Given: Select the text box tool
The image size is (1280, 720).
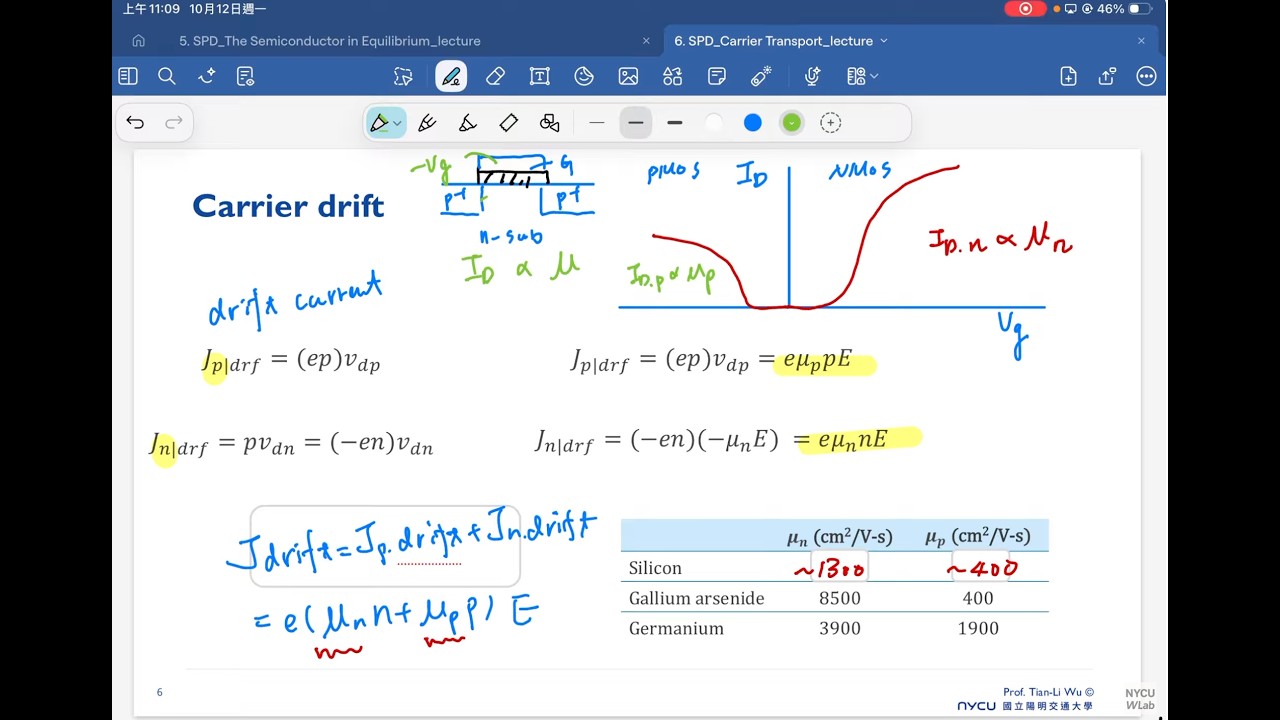Looking at the screenshot, I should (540, 76).
